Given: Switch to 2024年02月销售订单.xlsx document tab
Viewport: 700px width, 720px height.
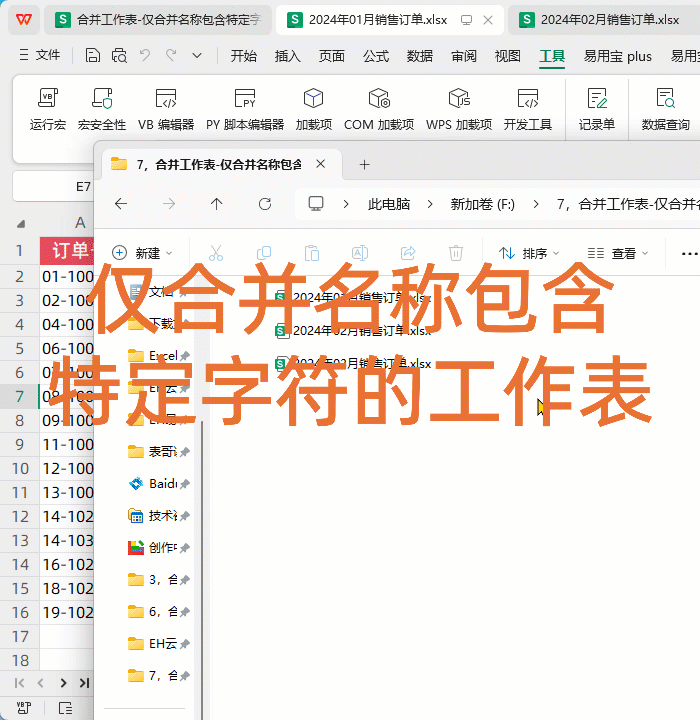Looking at the screenshot, I should click(604, 20).
